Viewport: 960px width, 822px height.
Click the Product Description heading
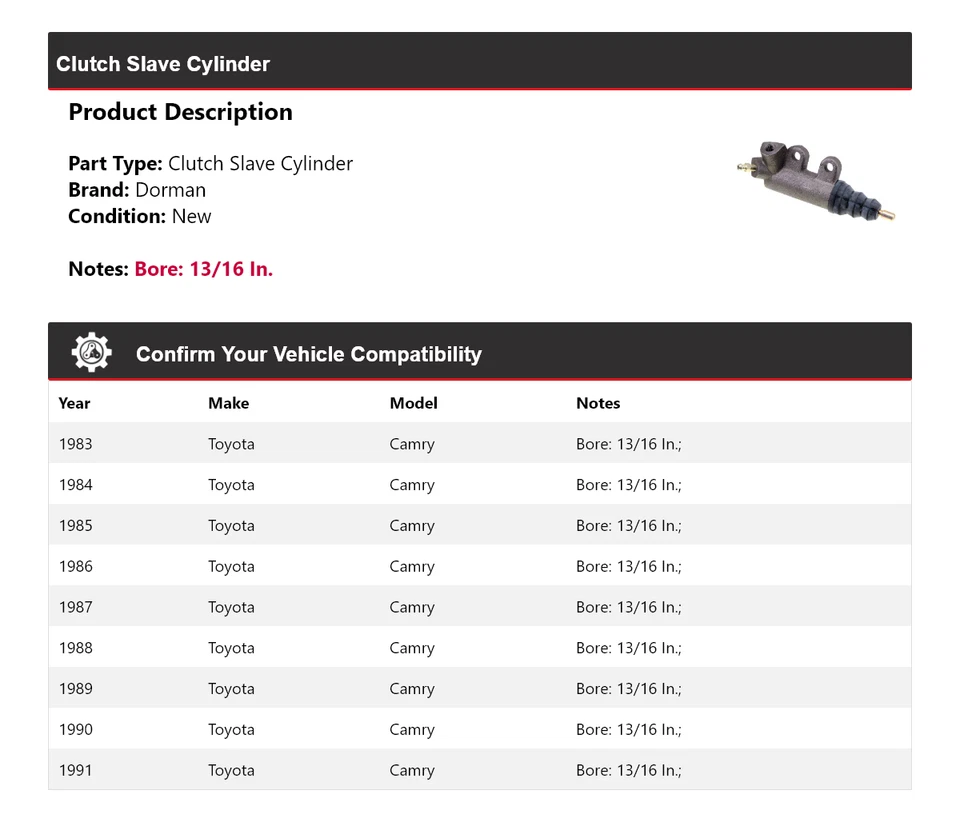tap(181, 112)
